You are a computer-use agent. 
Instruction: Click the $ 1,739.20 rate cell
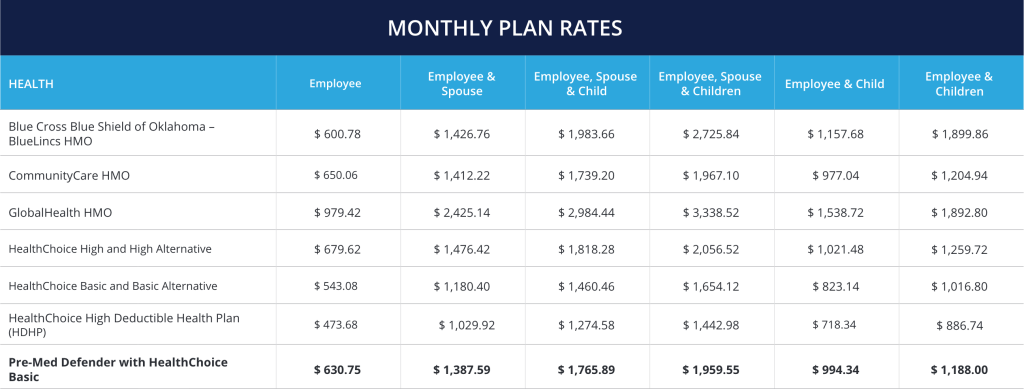[586, 175]
